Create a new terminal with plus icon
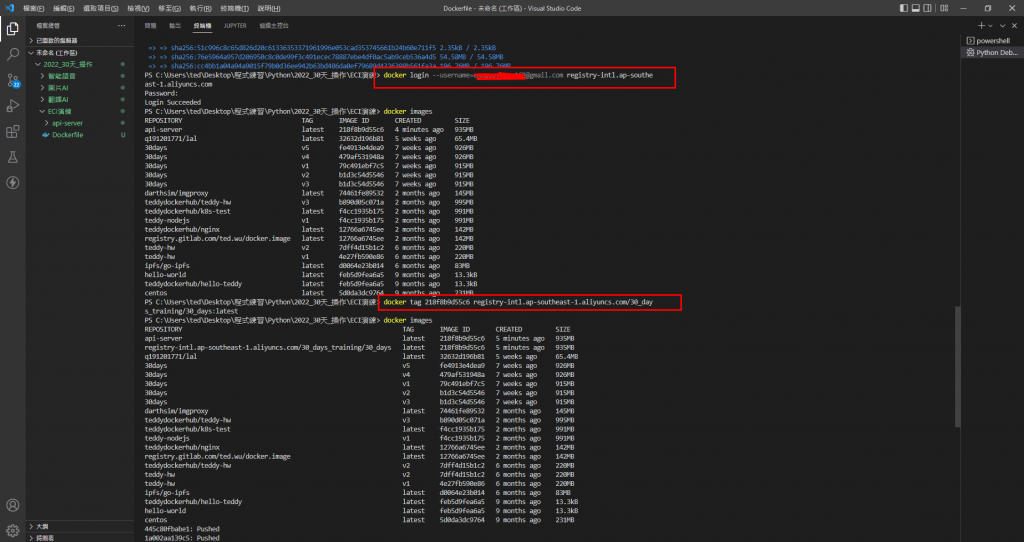 [981, 25]
